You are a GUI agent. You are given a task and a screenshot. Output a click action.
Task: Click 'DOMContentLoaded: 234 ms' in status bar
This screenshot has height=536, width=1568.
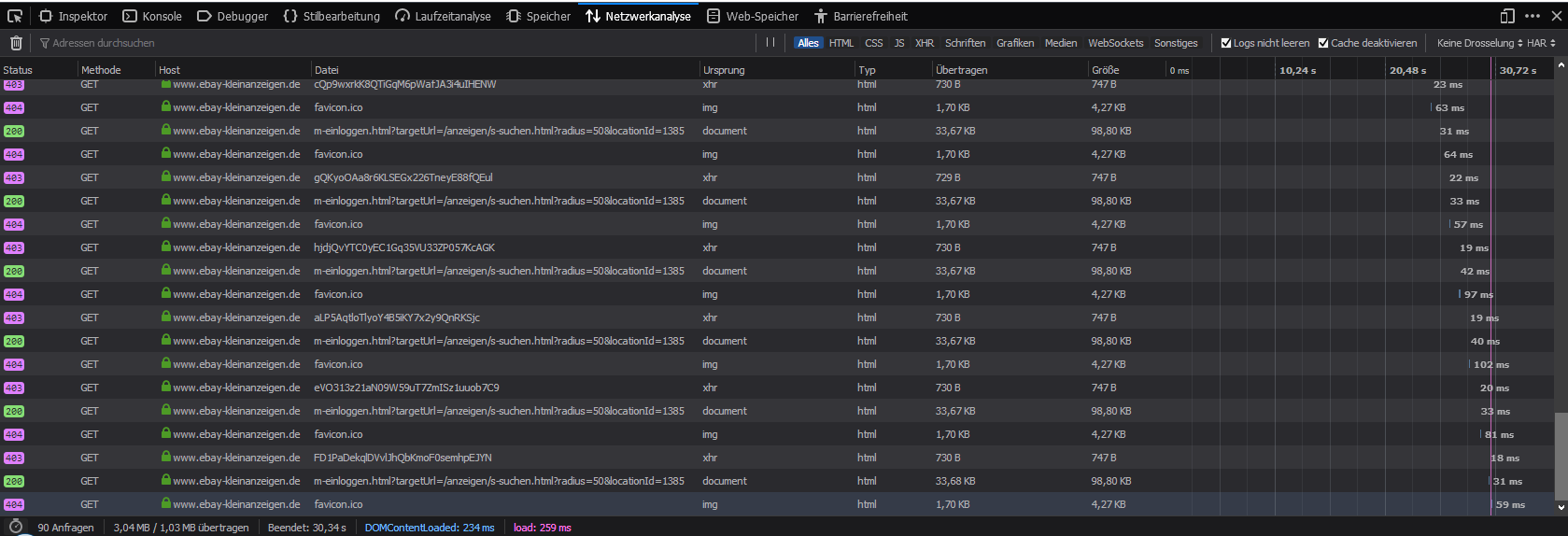tap(430, 528)
